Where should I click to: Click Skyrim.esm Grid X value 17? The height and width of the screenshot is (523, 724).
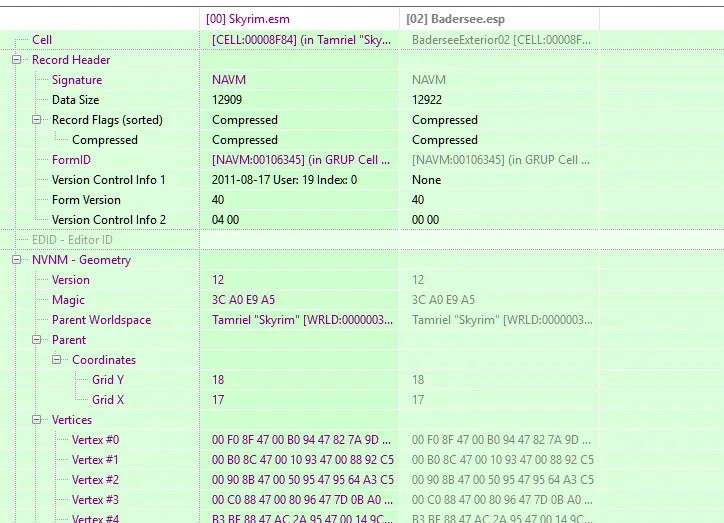pos(218,400)
